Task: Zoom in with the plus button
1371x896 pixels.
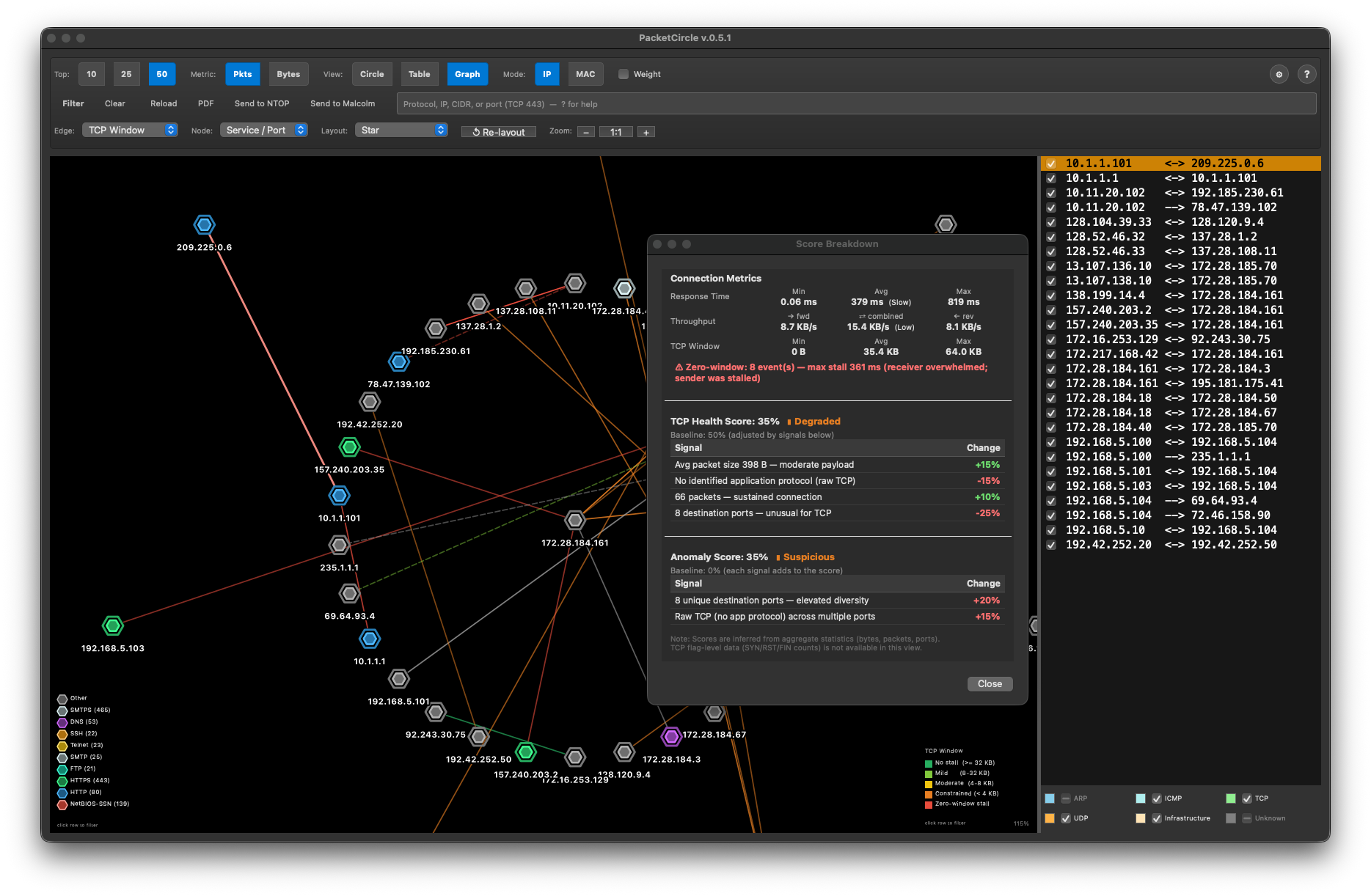Action: point(646,132)
